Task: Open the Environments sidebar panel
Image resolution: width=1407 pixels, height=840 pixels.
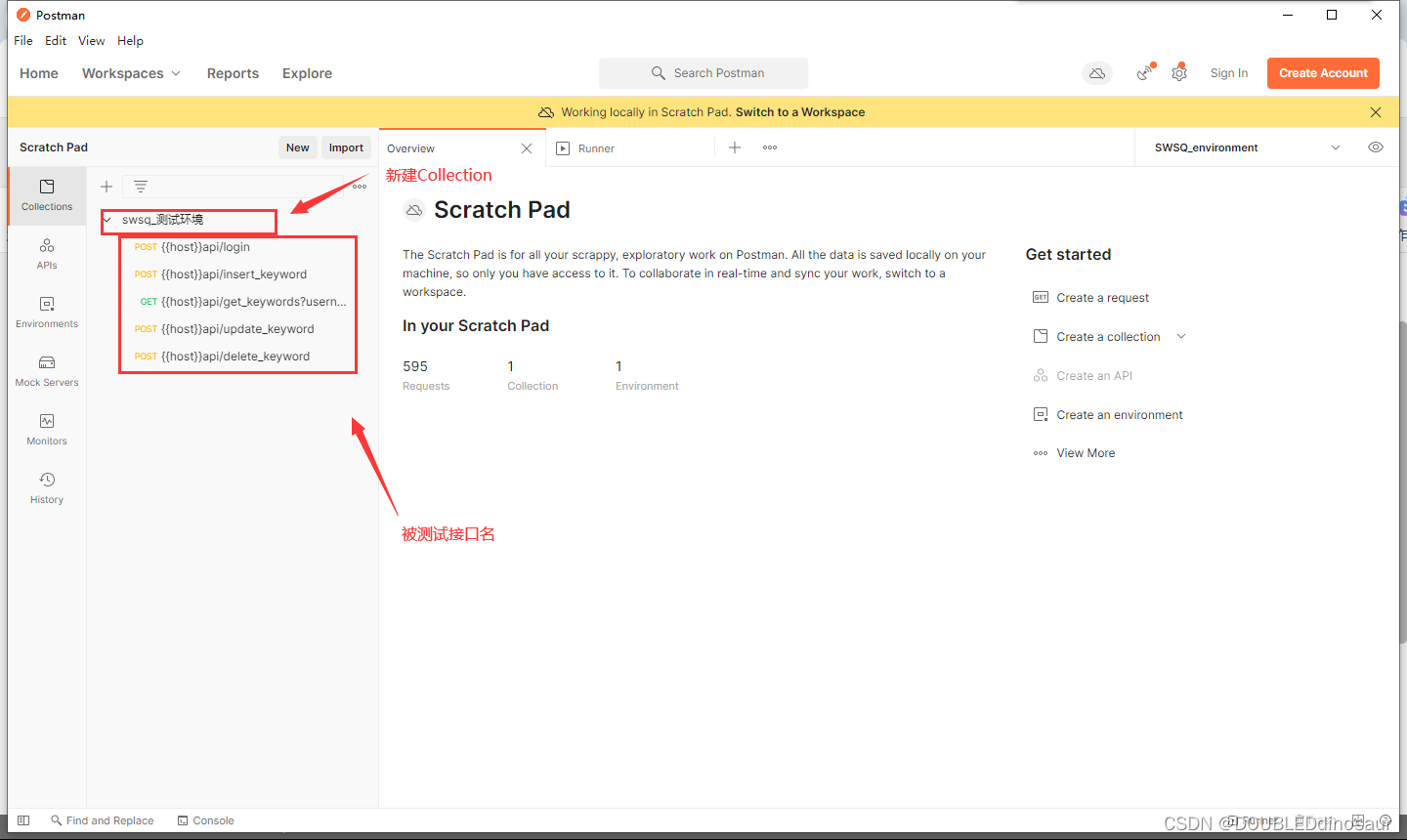Action: click(x=47, y=313)
